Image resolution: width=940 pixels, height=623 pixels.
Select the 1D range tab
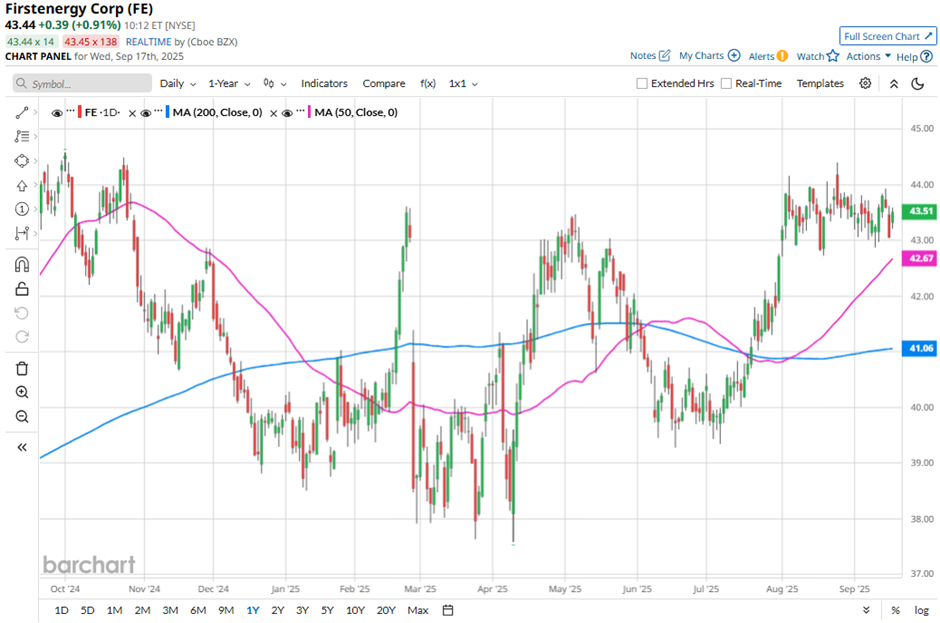61,610
